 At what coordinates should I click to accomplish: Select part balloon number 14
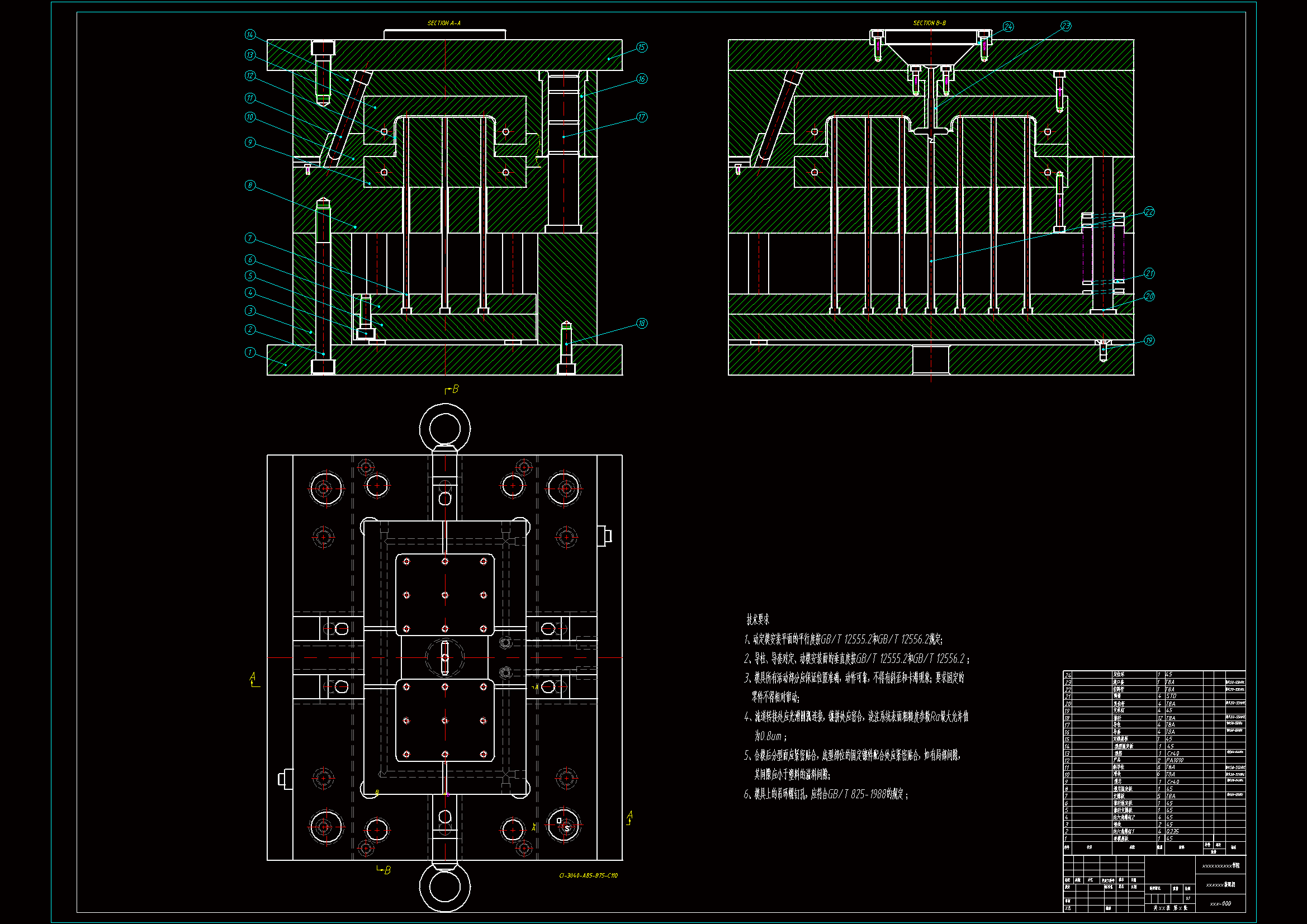point(250,35)
